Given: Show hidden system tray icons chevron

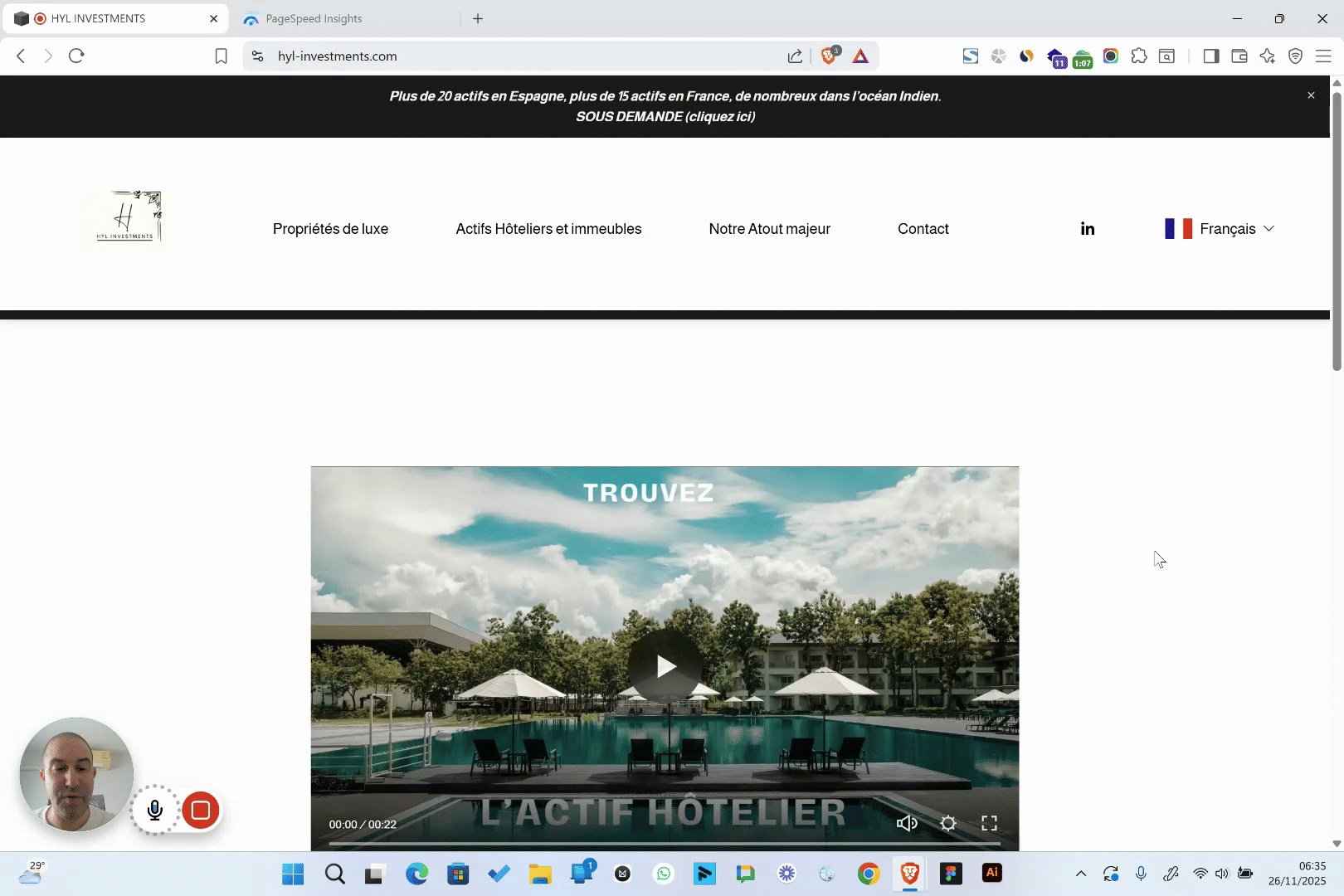Looking at the screenshot, I should (x=1080, y=874).
